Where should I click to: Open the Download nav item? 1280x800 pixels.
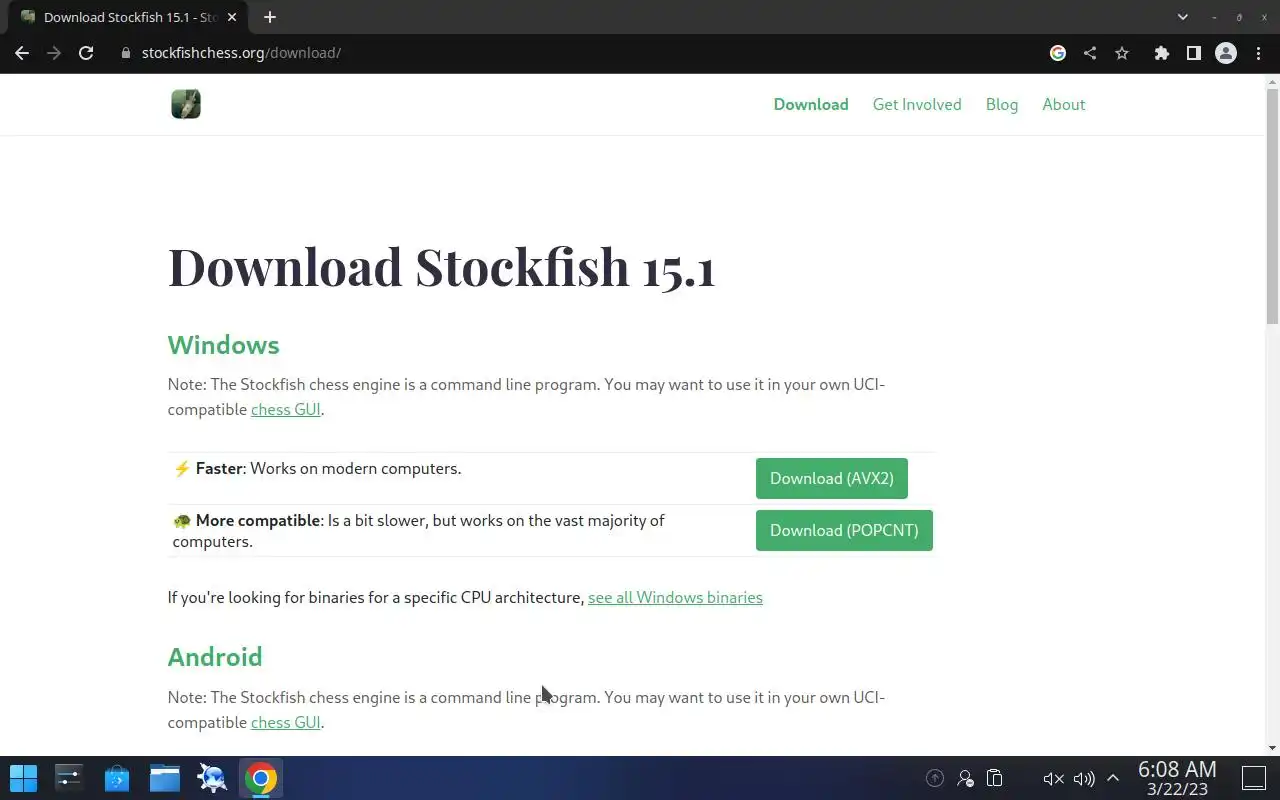[x=811, y=104]
